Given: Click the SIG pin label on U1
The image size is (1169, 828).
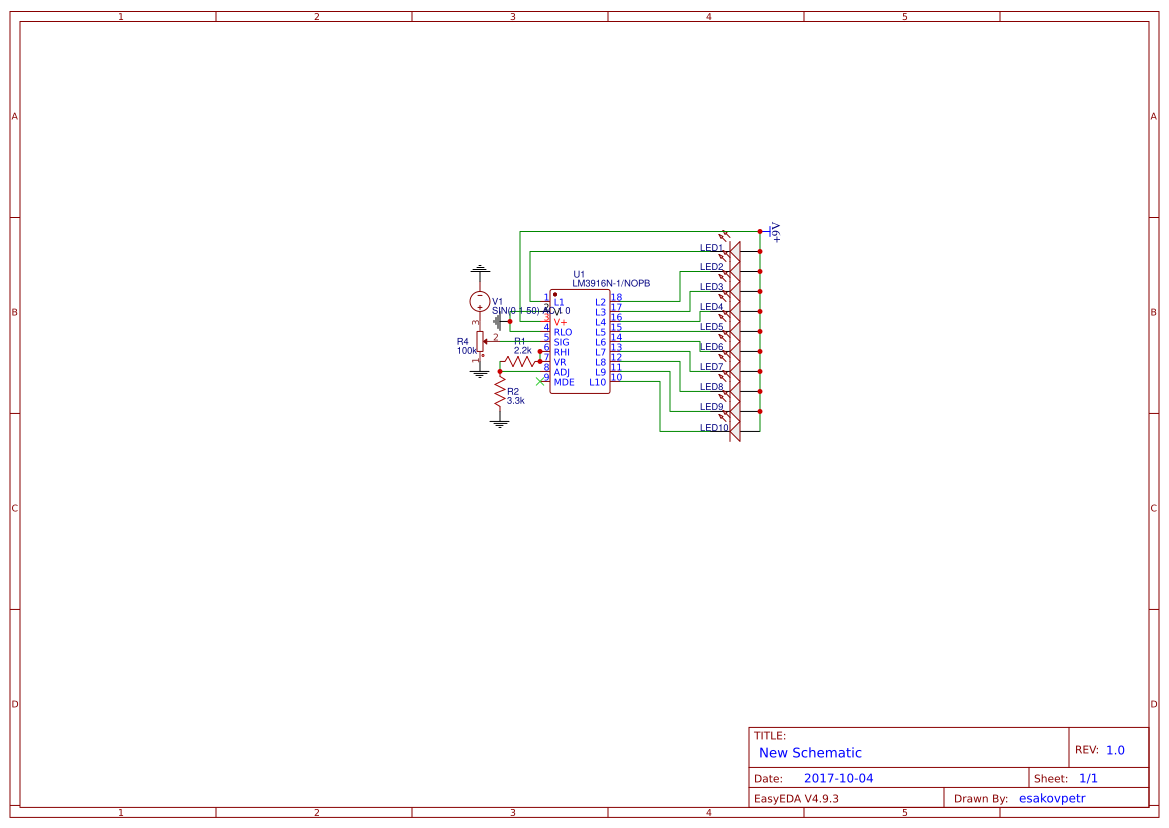Looking at the screenshot, I should (x=561, y=342).
